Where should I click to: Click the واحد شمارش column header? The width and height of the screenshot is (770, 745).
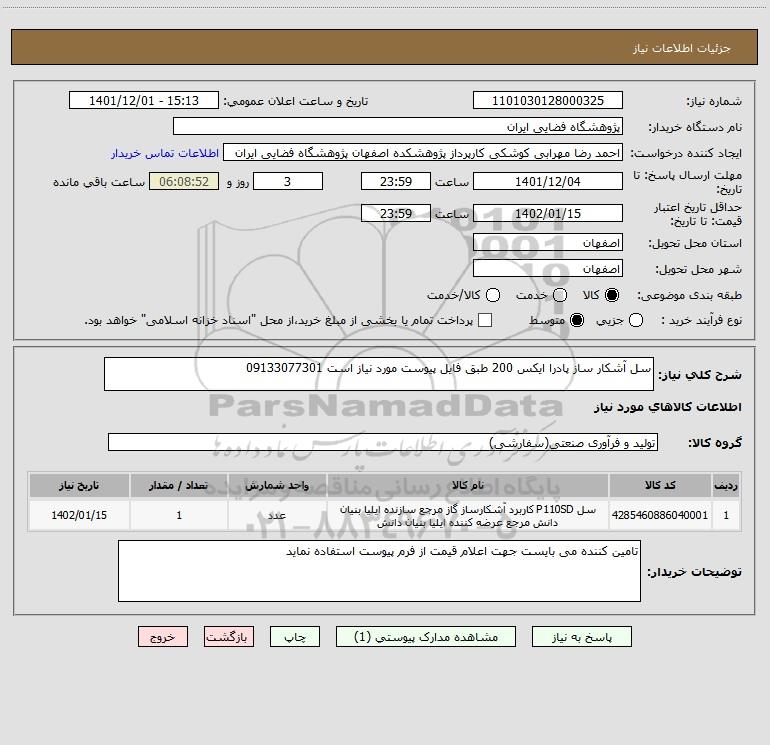[277, 486]
